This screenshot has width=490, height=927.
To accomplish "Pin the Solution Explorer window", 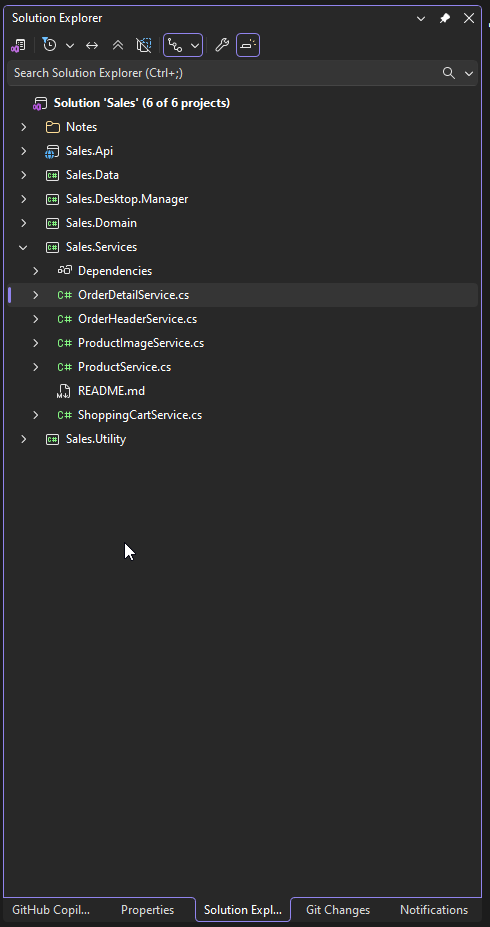I will coord(444,18).
